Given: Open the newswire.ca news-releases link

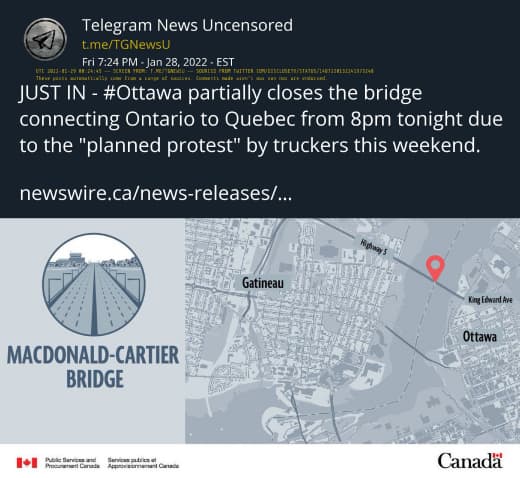Looking at the screenshot, I should point(156,193).
